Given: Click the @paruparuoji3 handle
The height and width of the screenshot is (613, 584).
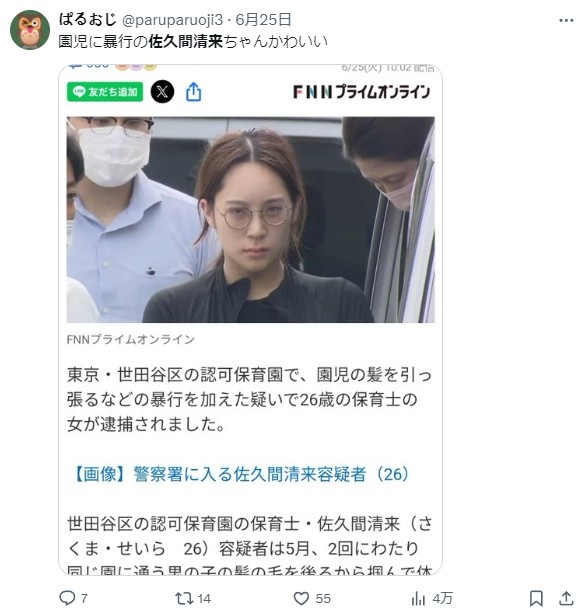Looking at the screenshot, I should point(172,20).
